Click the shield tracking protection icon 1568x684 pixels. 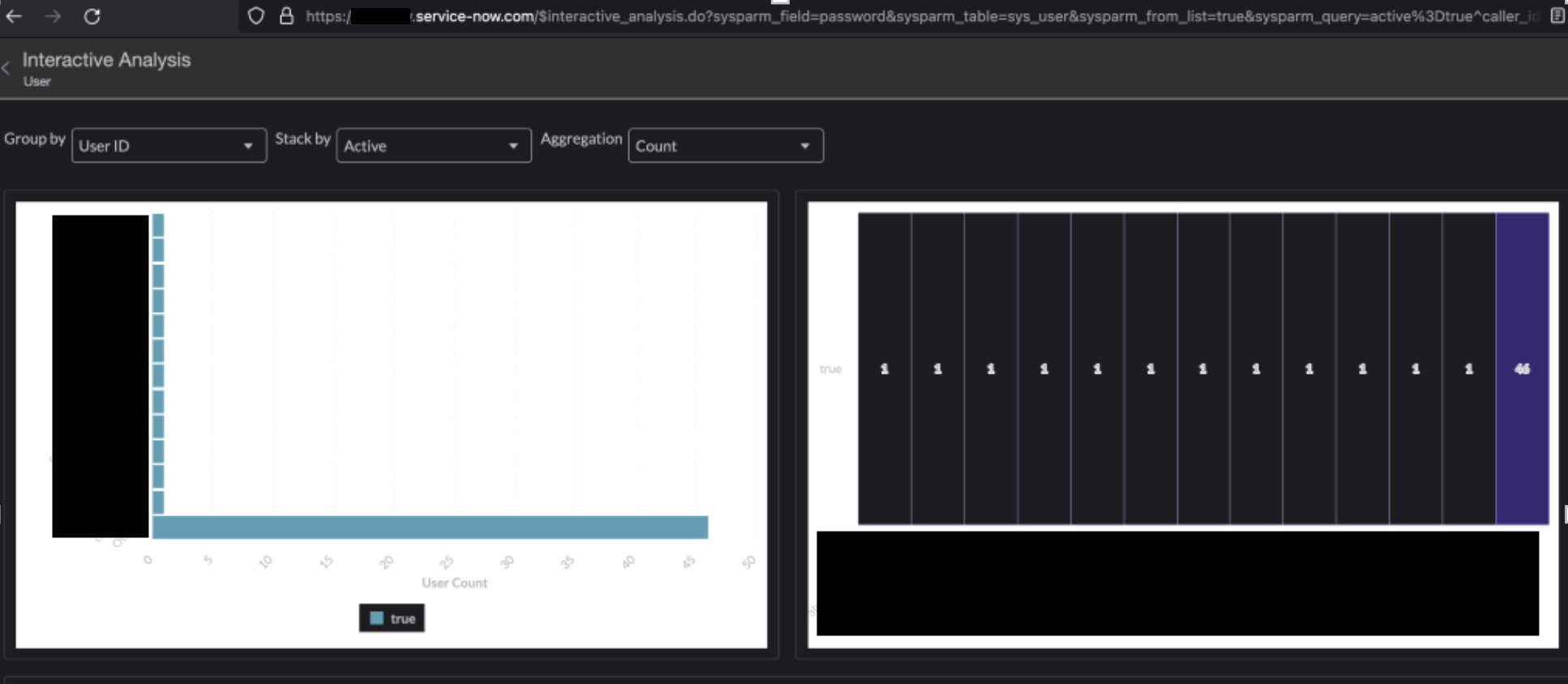coord(256,16)
